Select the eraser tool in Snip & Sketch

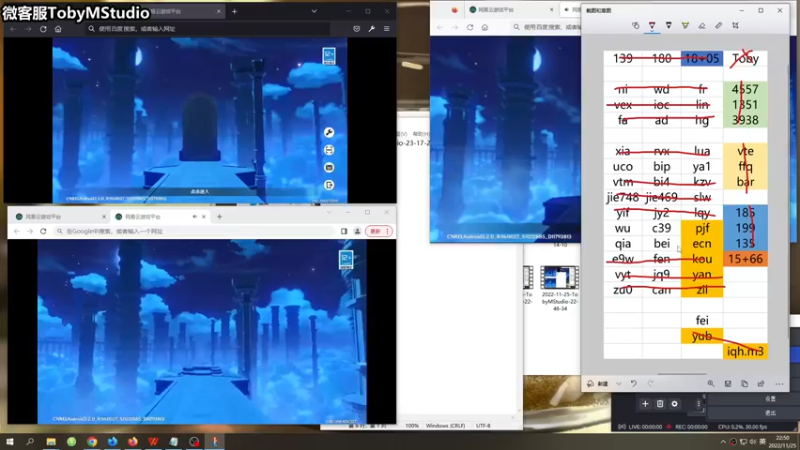click(x=702, y=26)
